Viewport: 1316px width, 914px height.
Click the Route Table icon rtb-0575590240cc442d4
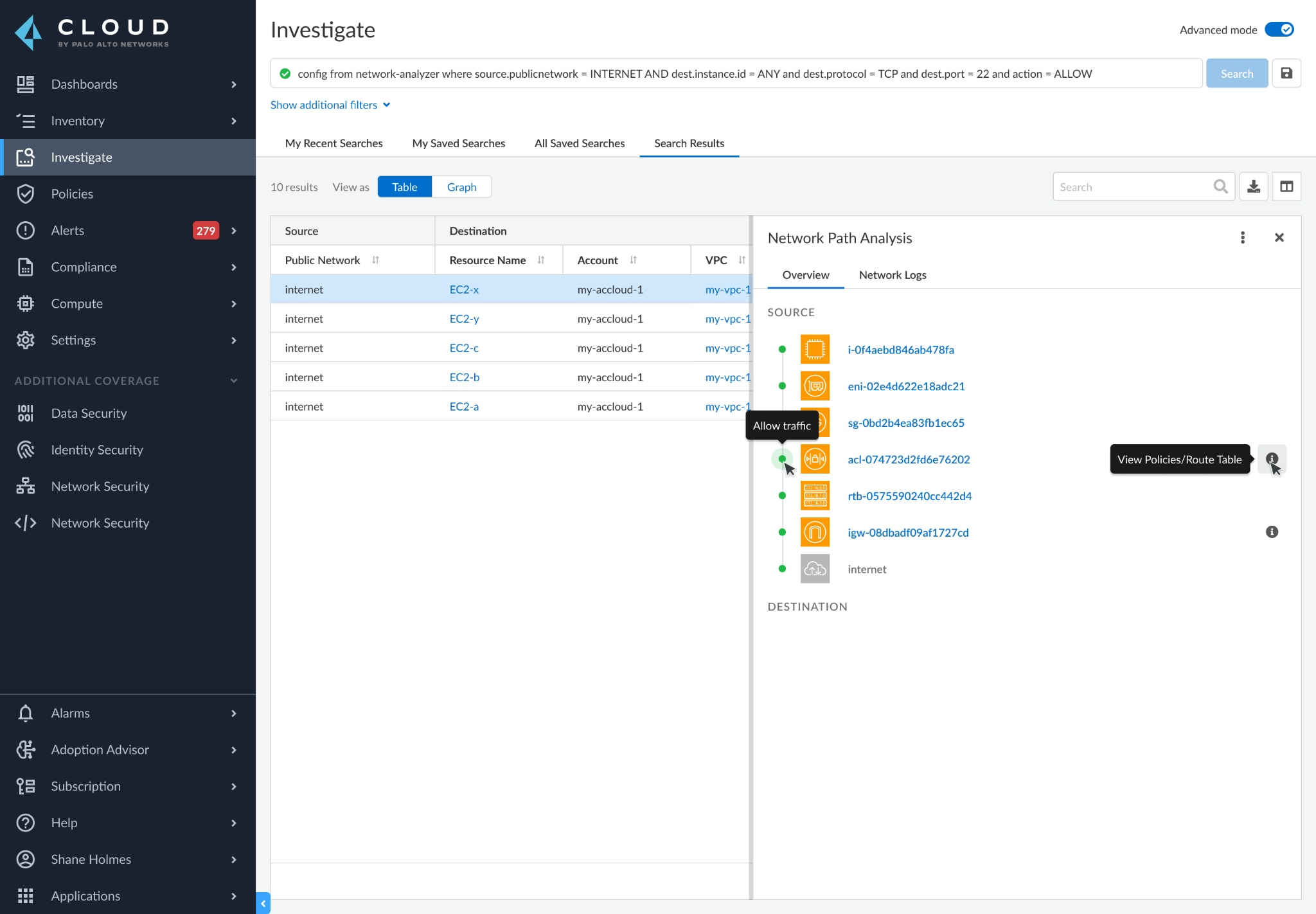pyautogui.click(x=814, y=495)
